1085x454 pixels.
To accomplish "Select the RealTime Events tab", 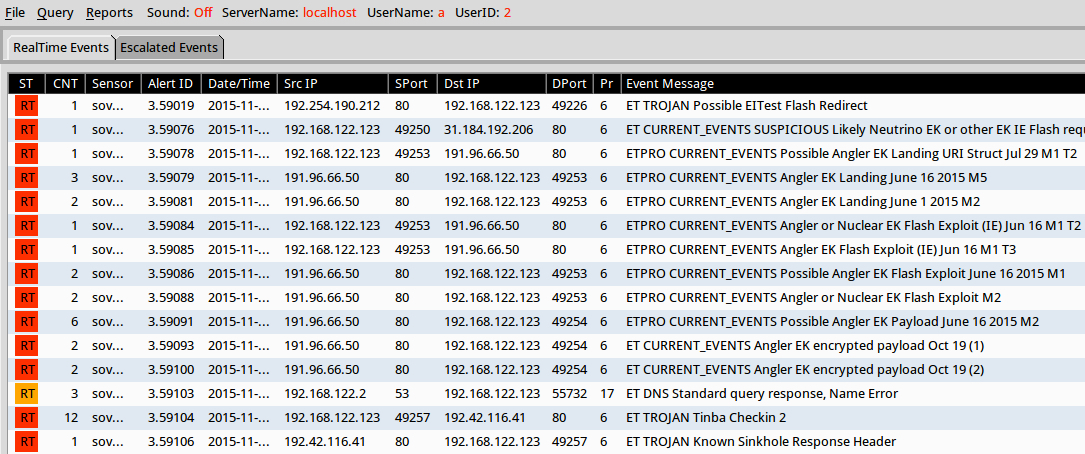I will (61, 48).
